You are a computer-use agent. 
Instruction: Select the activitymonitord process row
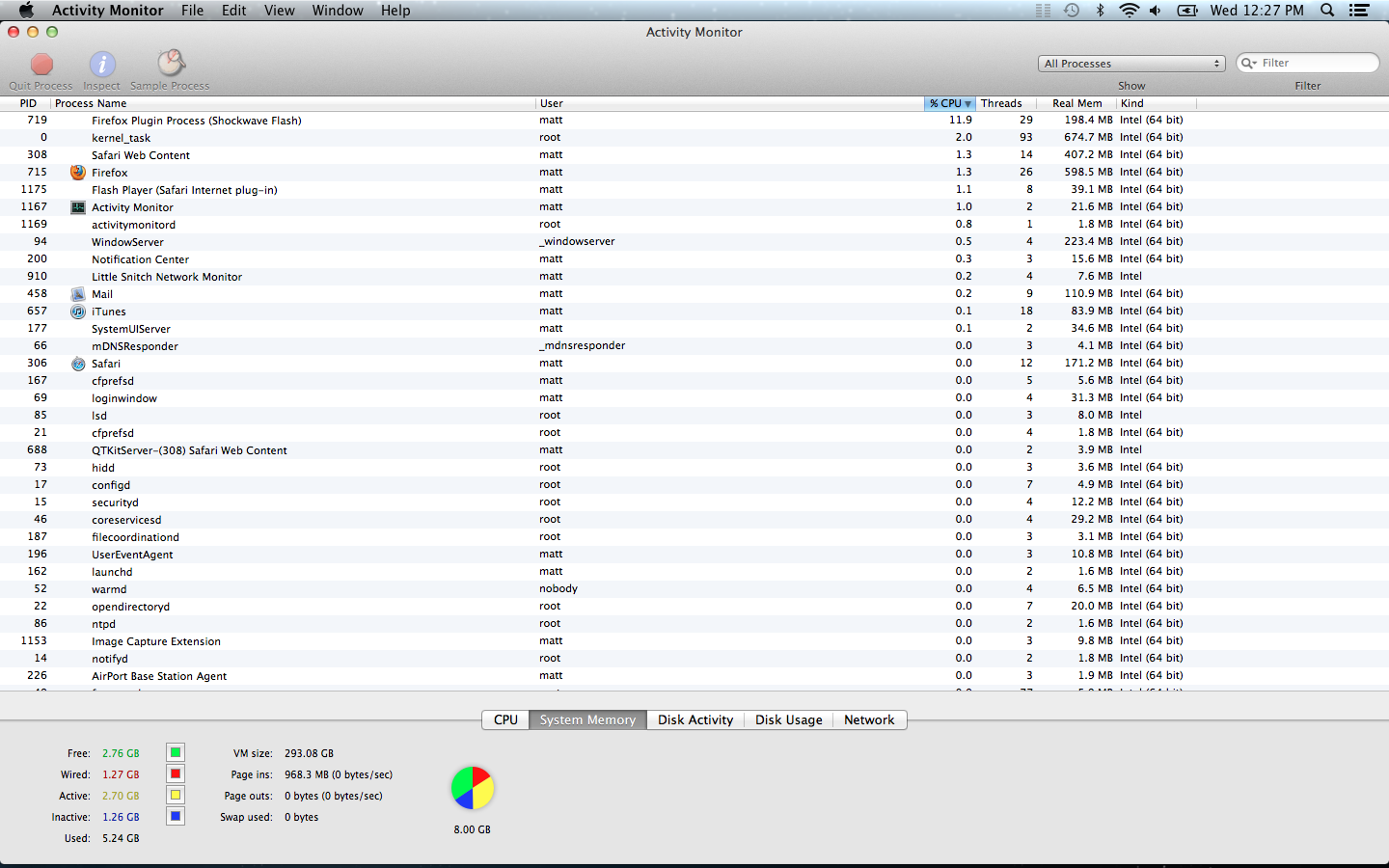click(x=694, y=225)
